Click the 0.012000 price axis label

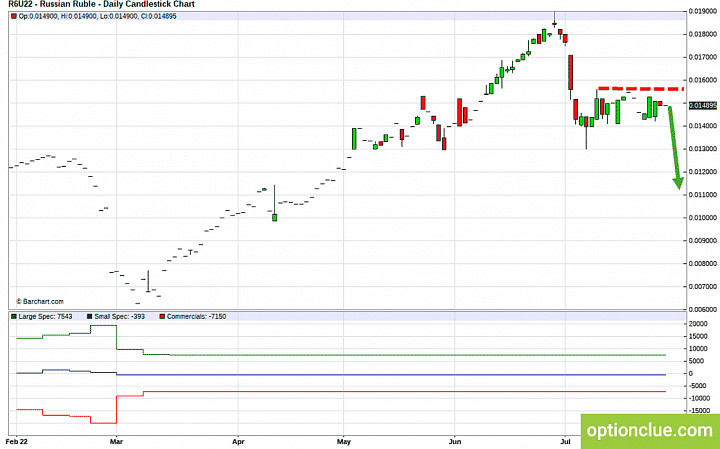tap(703, 172)
